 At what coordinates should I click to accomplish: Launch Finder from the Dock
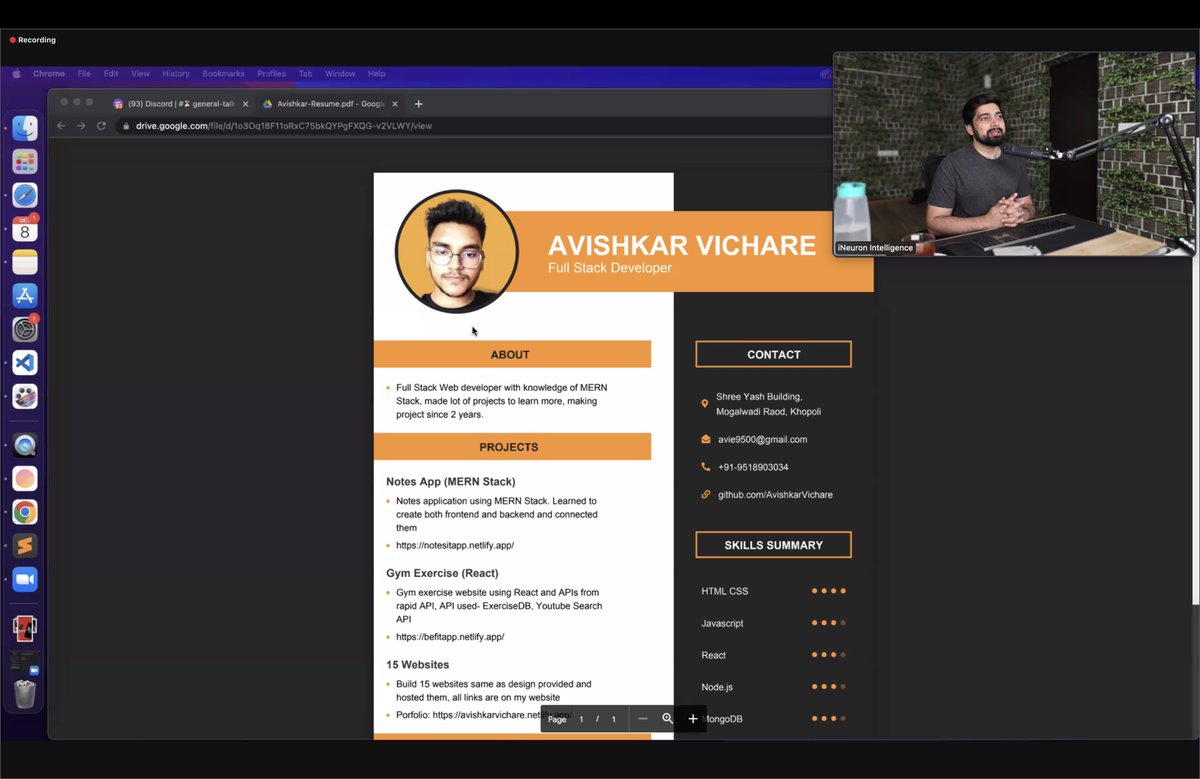tap(24, 127)
